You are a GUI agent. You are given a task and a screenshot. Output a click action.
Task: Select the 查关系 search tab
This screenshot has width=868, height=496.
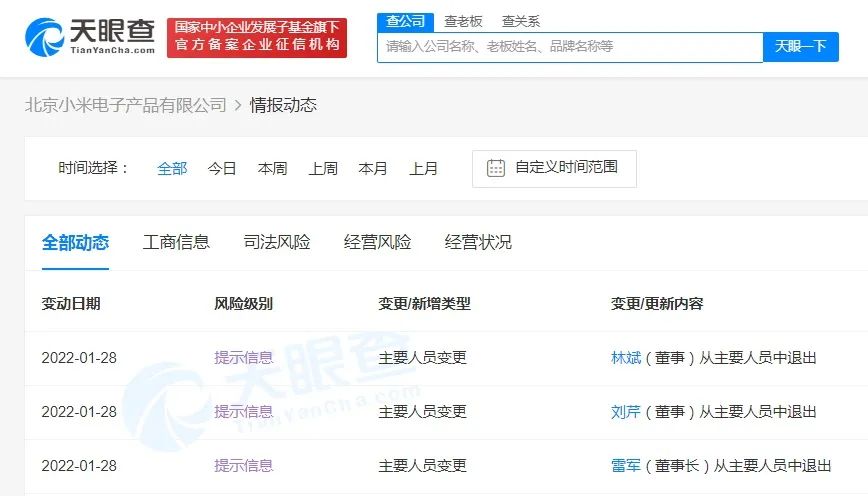pos(520,22)
